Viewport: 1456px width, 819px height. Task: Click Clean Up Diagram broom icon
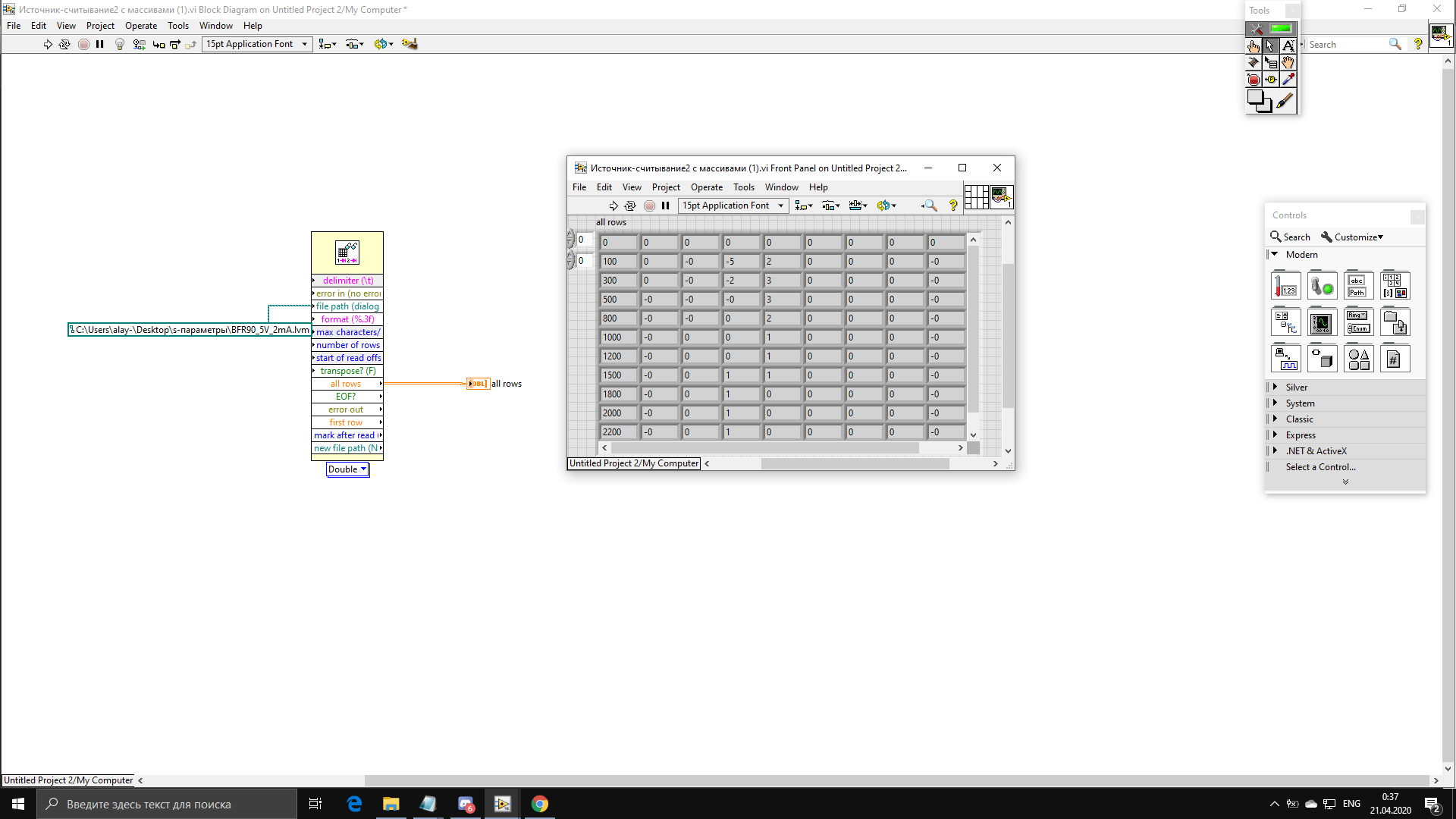[409, 44]
